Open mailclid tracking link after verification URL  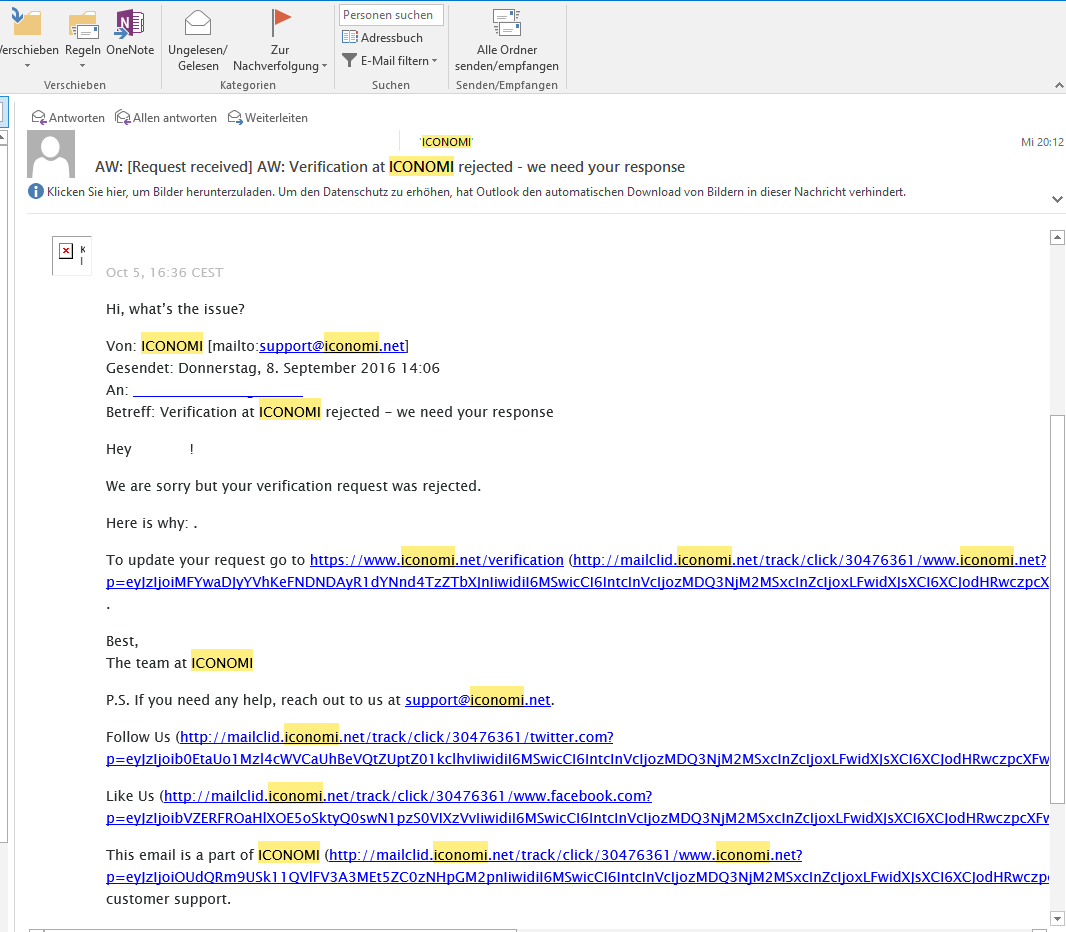[x=809, y=560]
